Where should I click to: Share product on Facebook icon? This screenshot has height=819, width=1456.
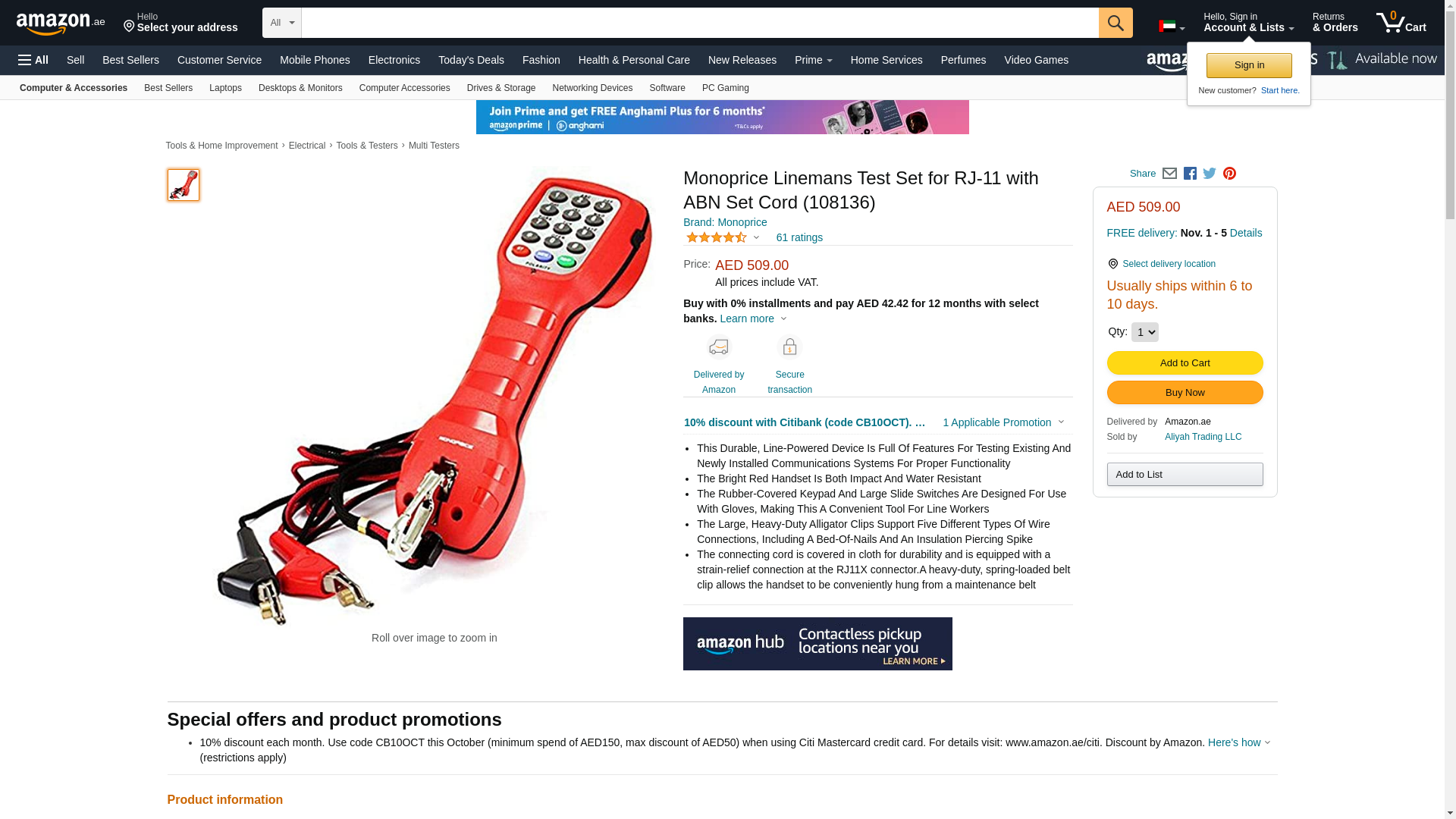point(1190,174)
